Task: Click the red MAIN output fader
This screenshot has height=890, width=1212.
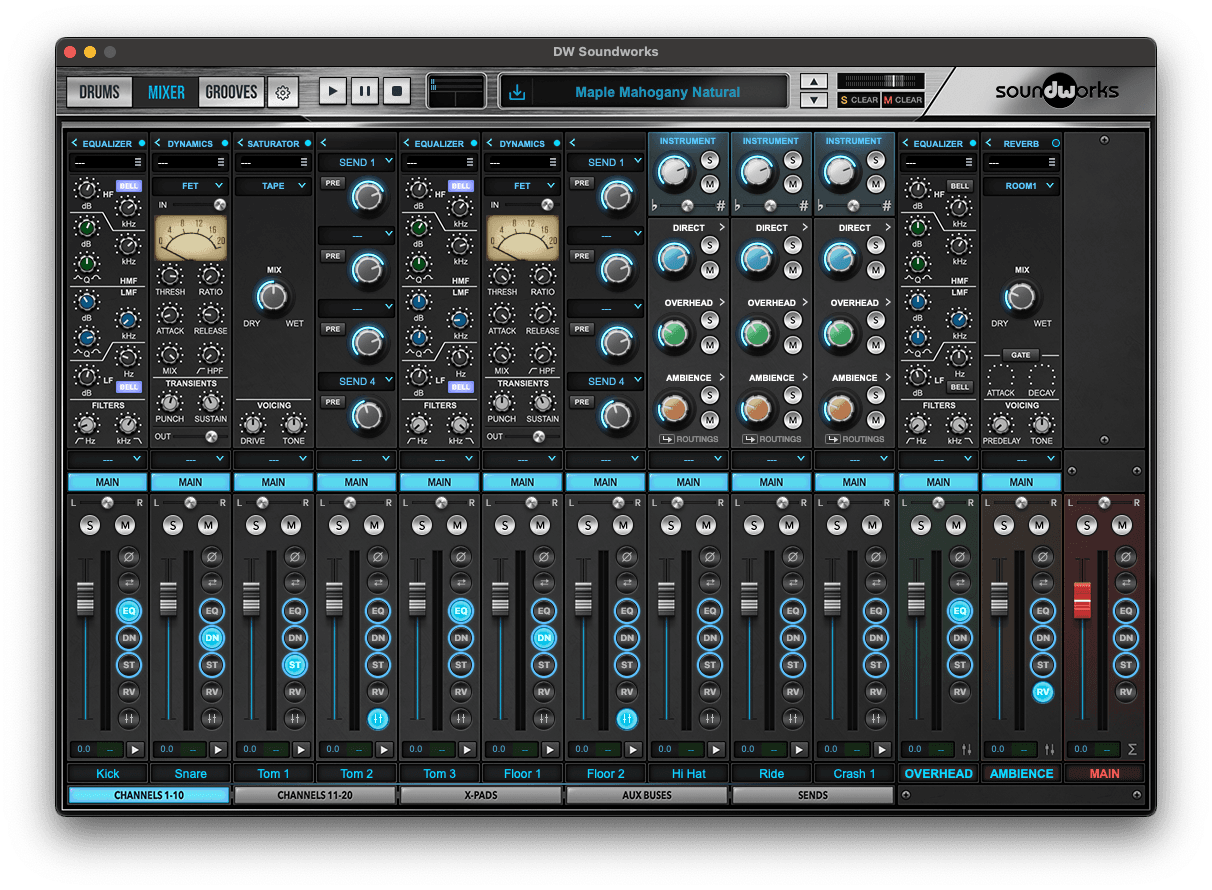Action: pyautogui.click(x=1085, y=598)
